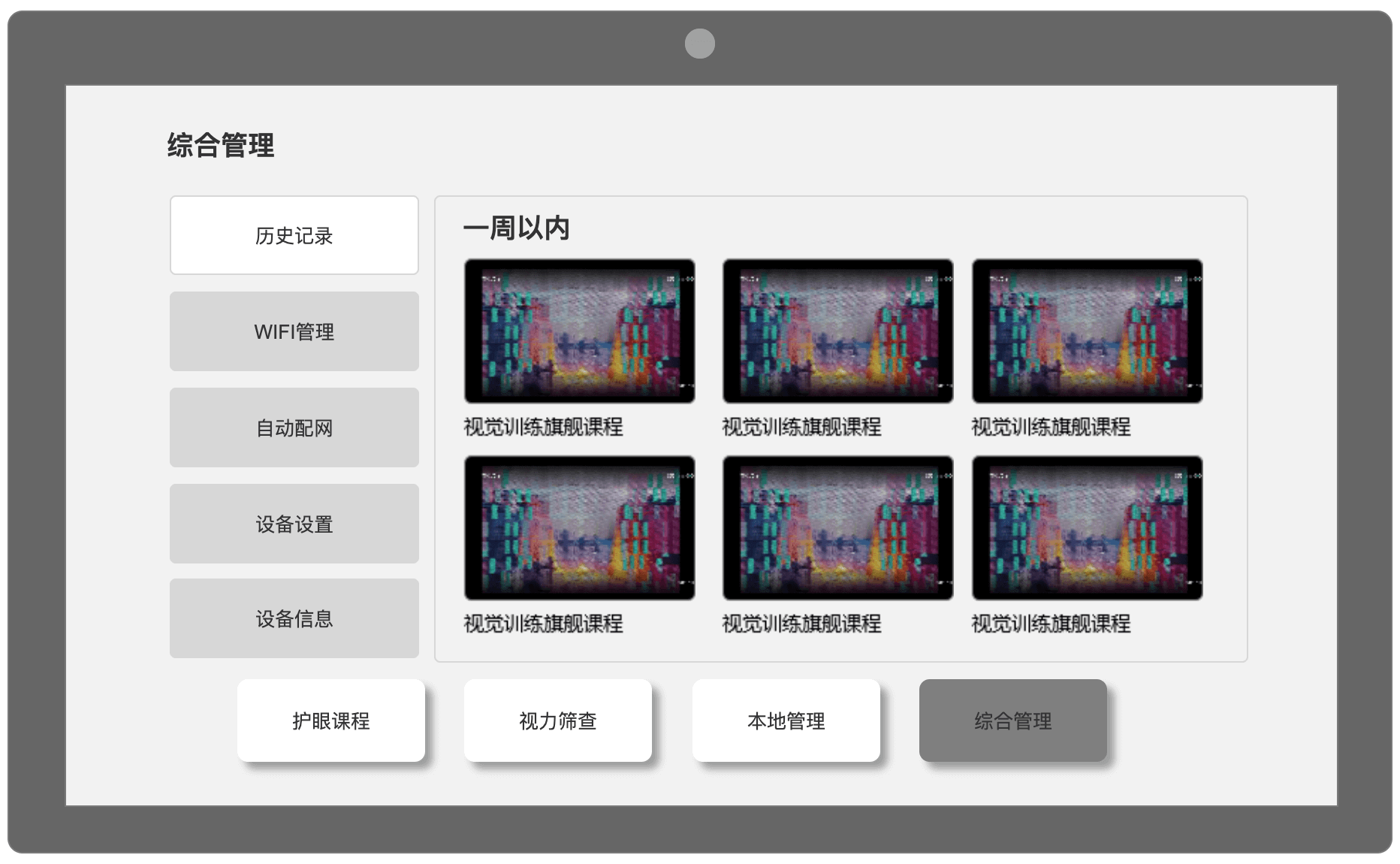Switch to the 视力筛查 bottom tab
This screenshot has width=1400, height=864.
(557, 721)
